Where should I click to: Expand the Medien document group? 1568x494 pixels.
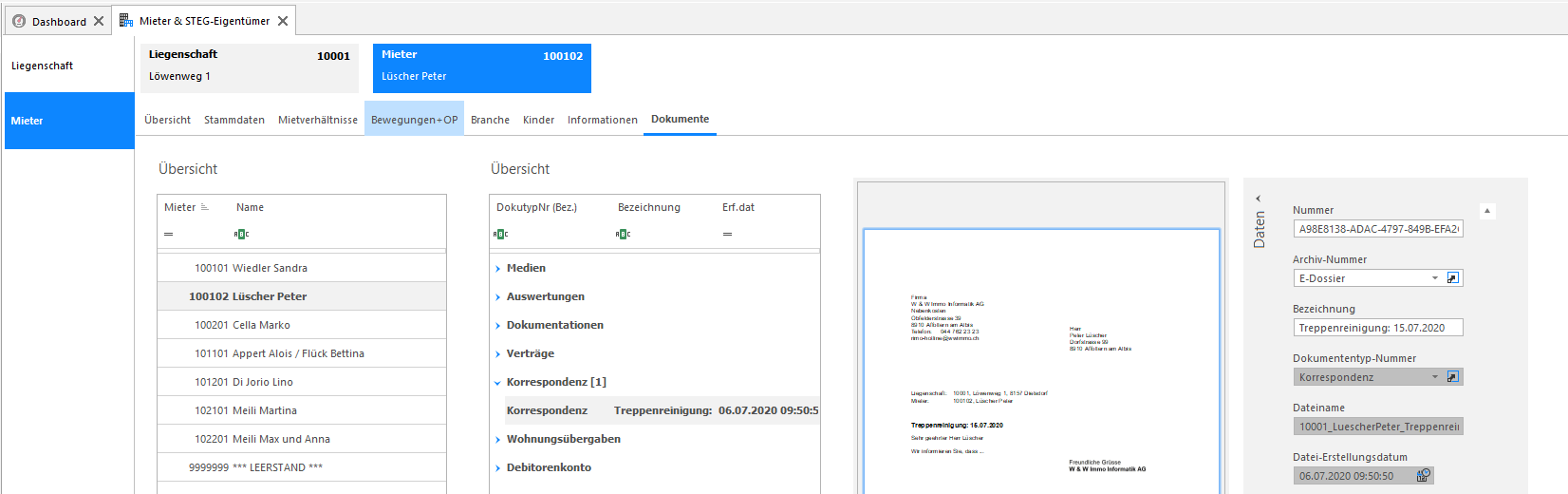pos(497,269)
